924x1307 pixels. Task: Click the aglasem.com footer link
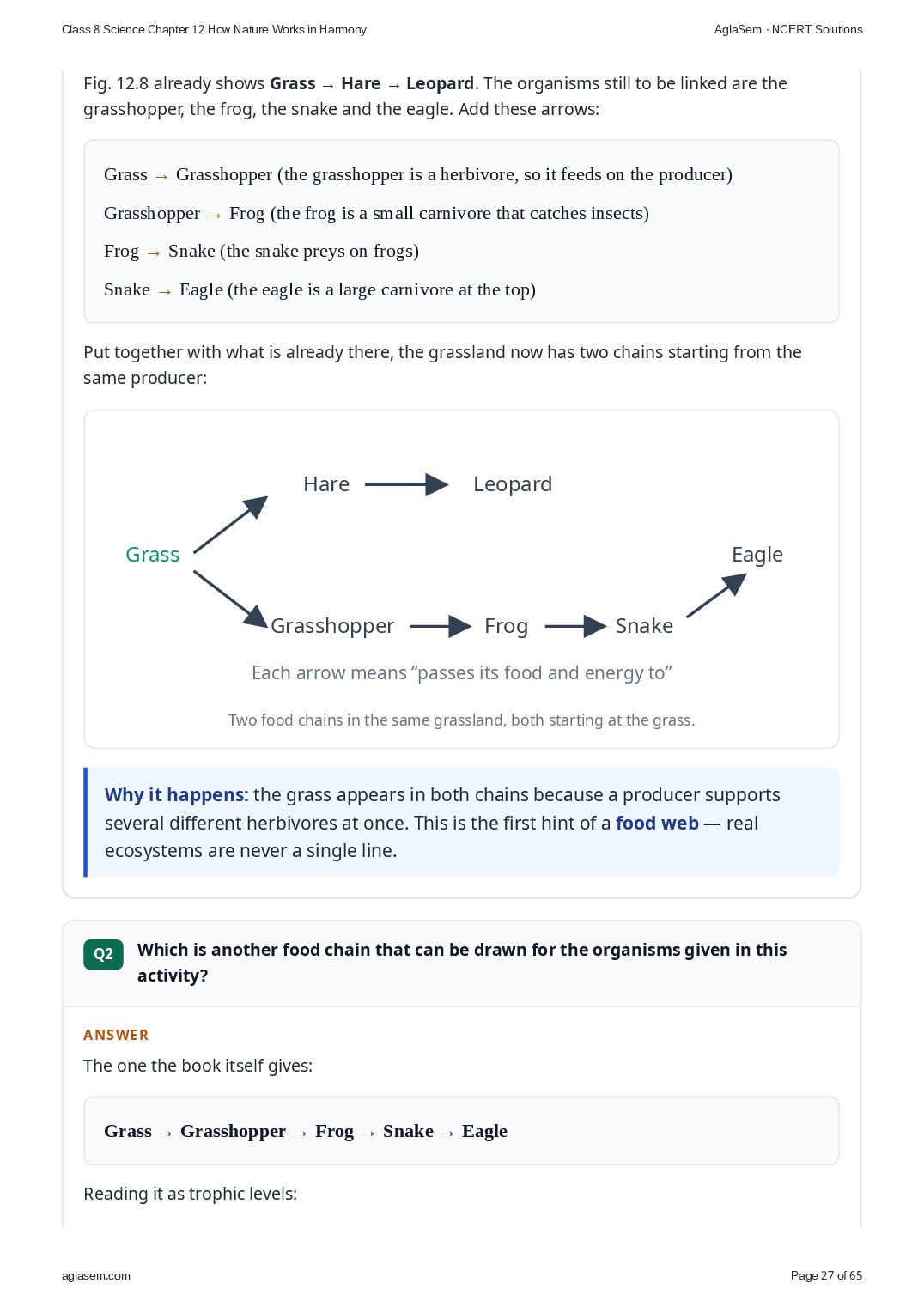pyautogui.click(x=96, y=1275)
